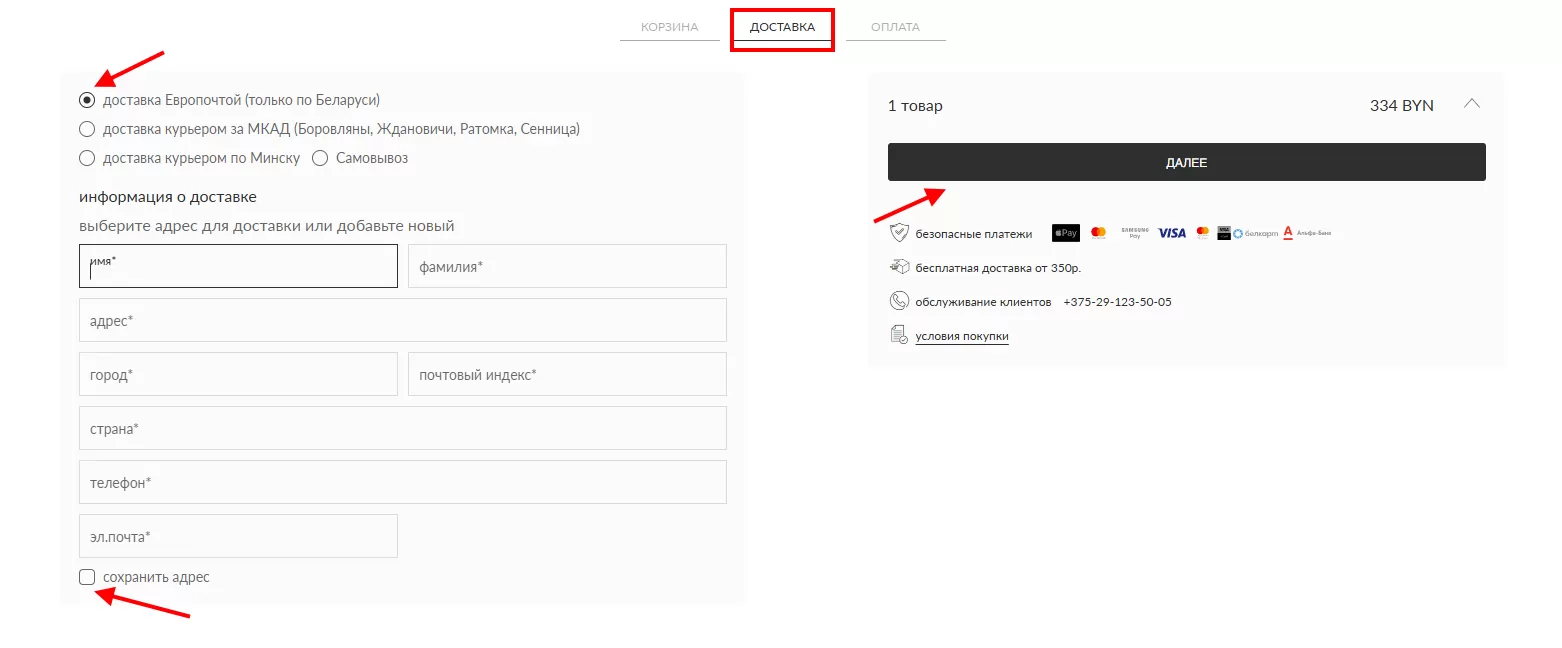Click the free delivery box icon
The width and height of the screenshot is (1562, 648).
898,267
